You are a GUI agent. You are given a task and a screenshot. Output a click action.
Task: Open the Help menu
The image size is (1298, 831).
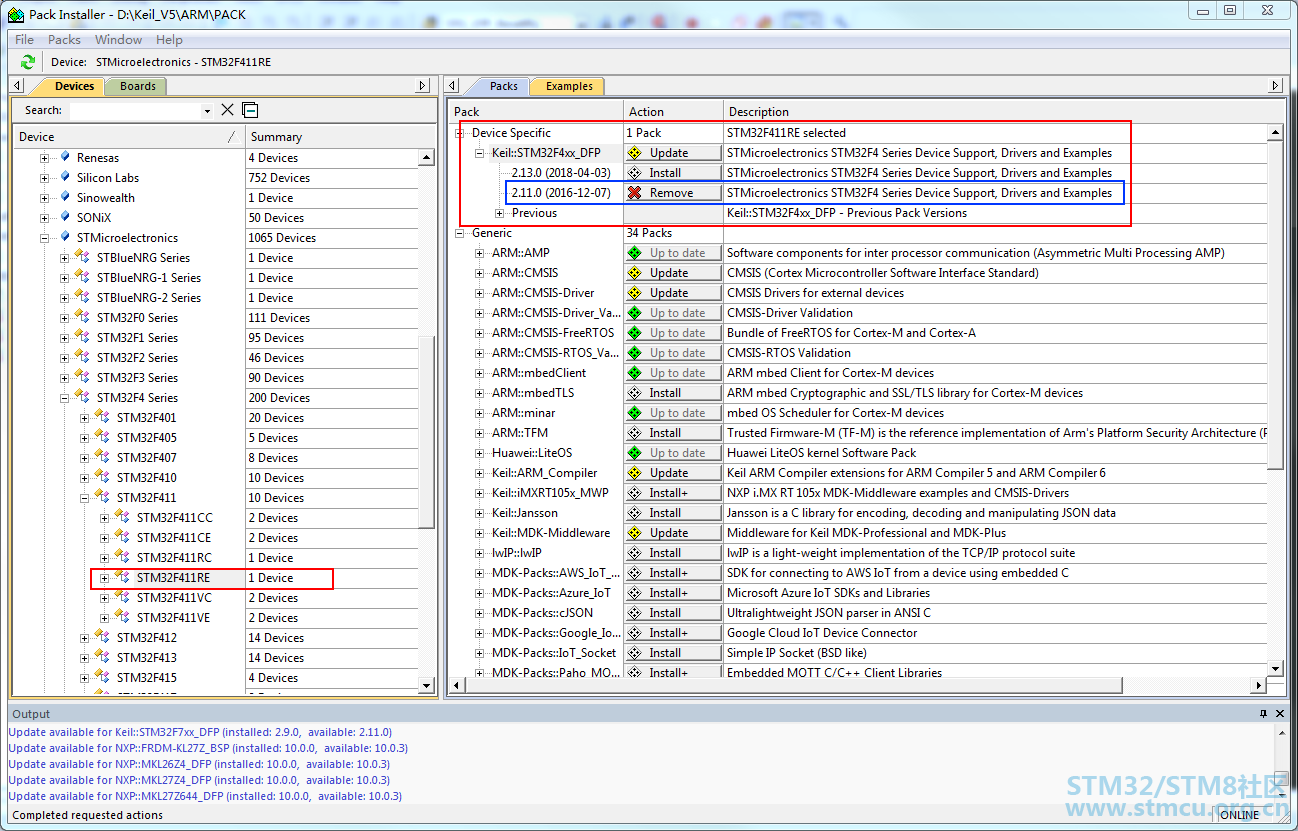(169, 39)
